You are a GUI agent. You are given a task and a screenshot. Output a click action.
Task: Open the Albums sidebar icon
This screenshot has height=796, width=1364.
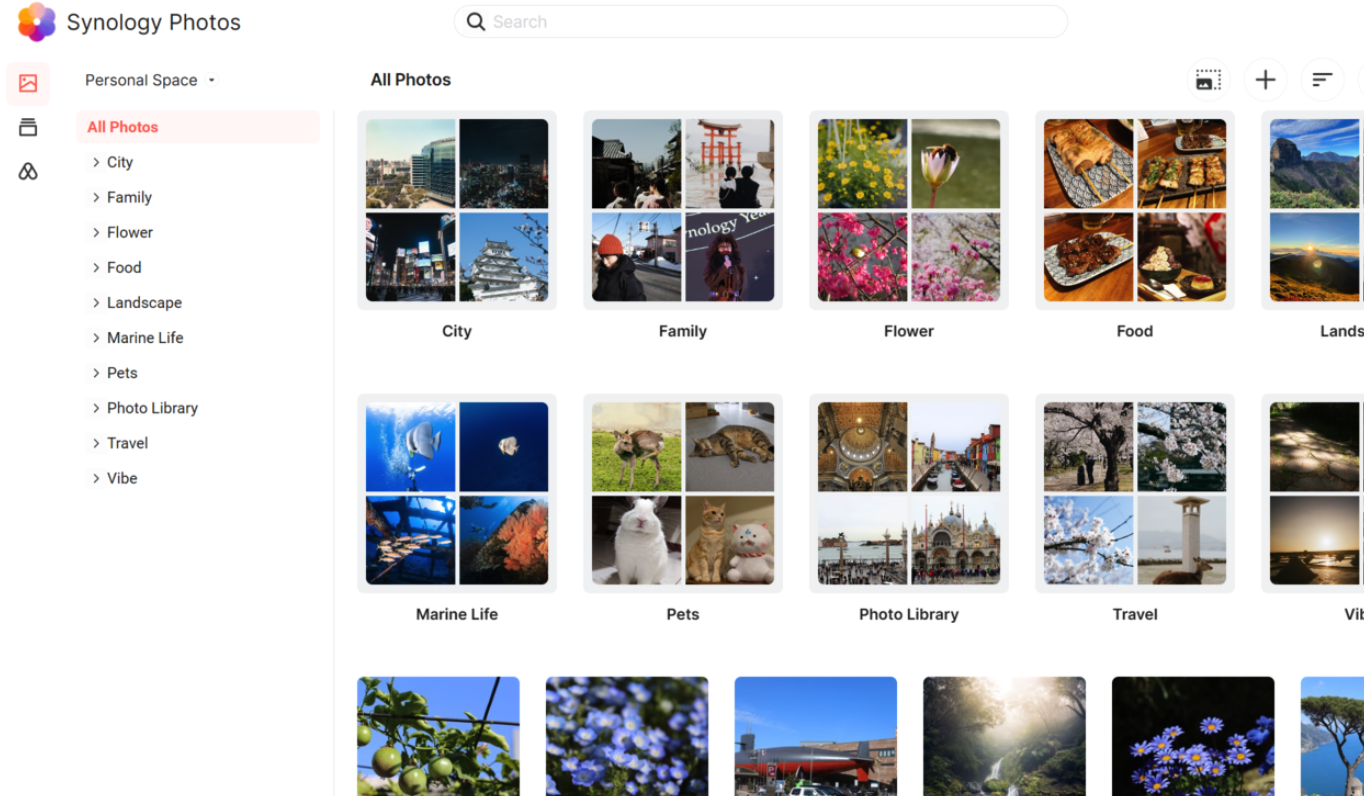[28, 127]
